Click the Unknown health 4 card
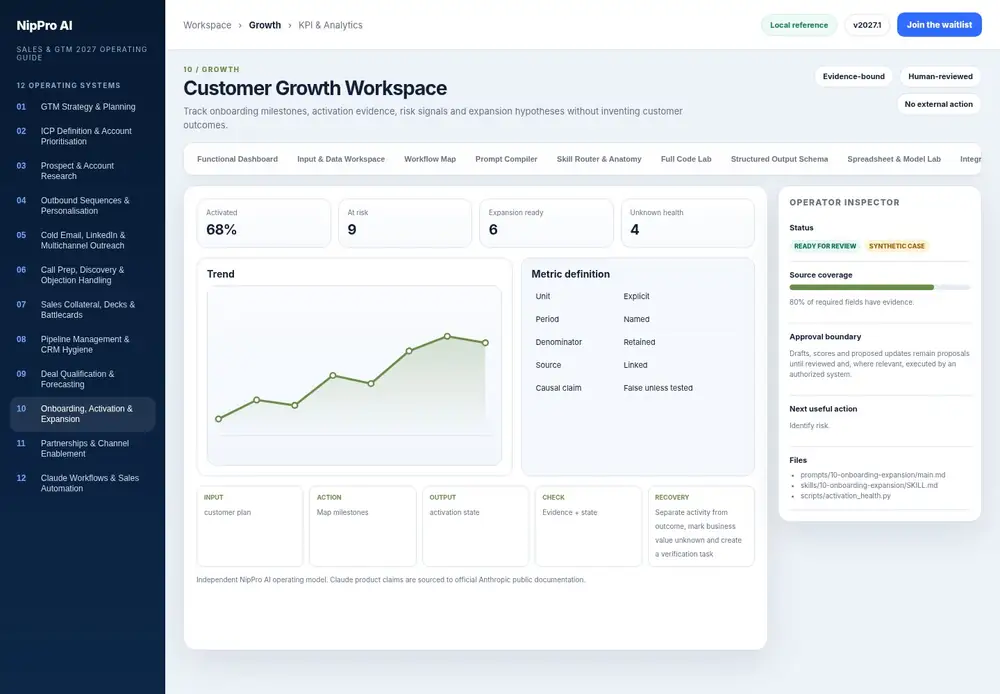Screen dimensions: 1000x694 (x=688, y=223)
